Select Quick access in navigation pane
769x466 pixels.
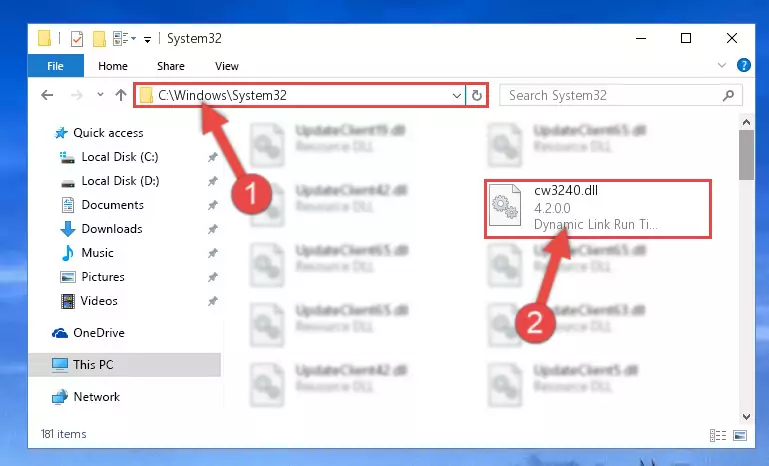[99, 133]
